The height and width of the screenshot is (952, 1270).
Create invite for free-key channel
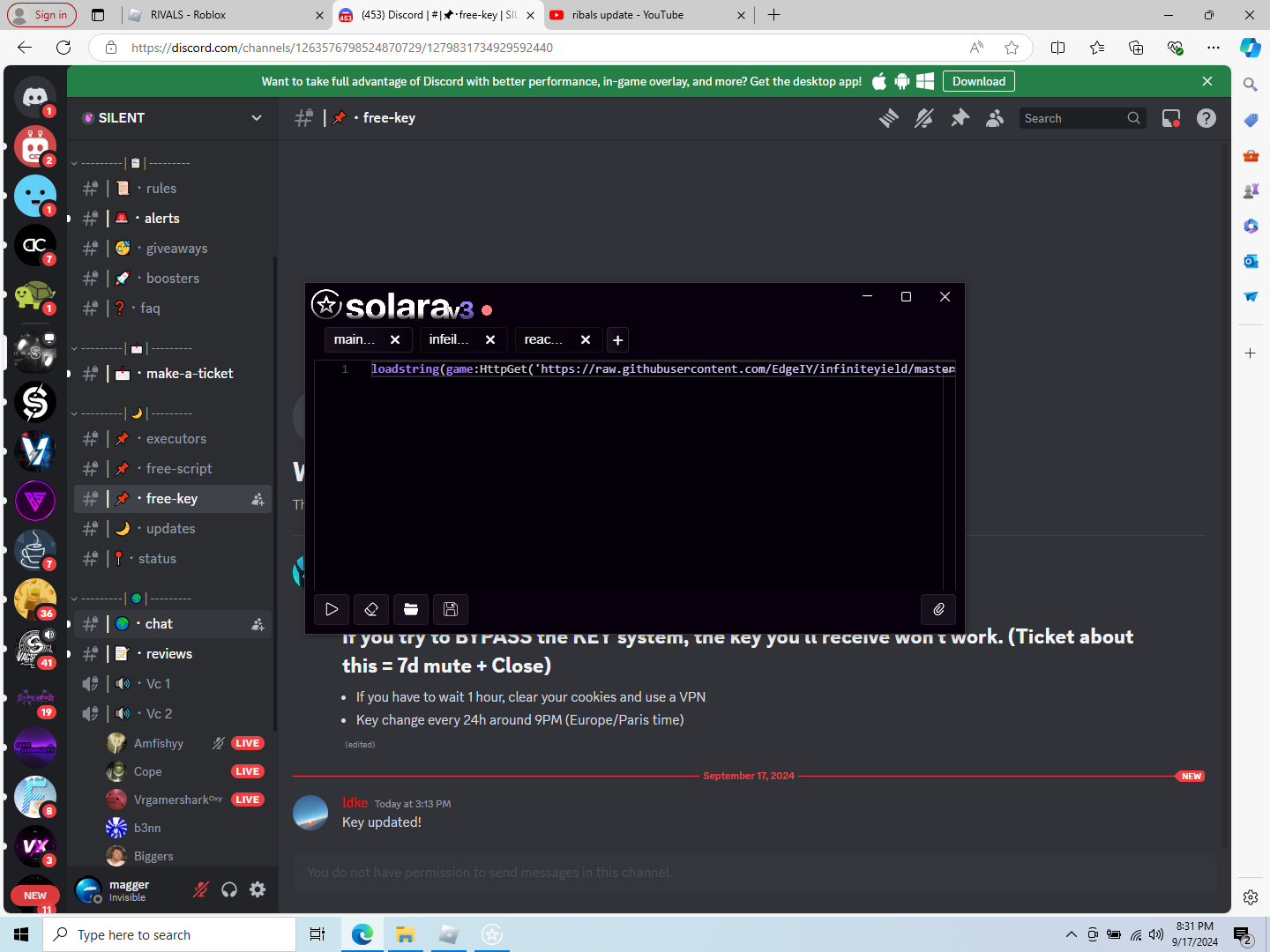pyautogui.click(x=258, y=499)
